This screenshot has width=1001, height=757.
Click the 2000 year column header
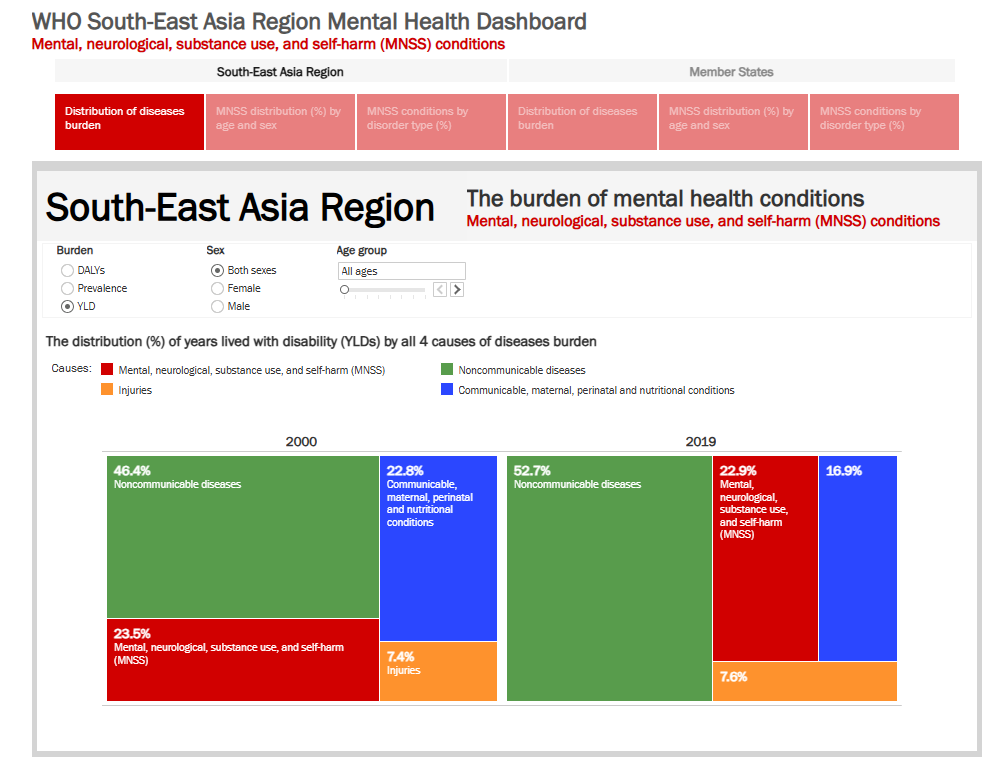point(301,442)
